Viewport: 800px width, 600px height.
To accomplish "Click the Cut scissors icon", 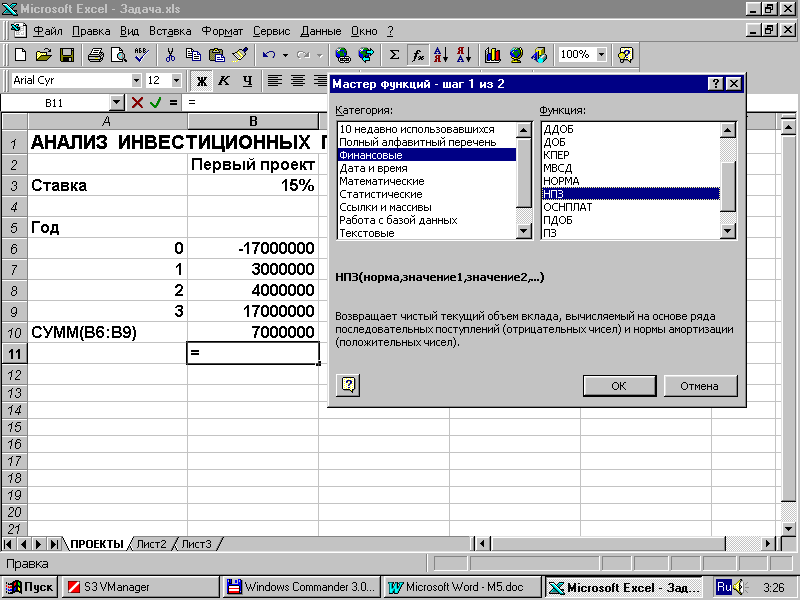I will [x=170, y=55].
